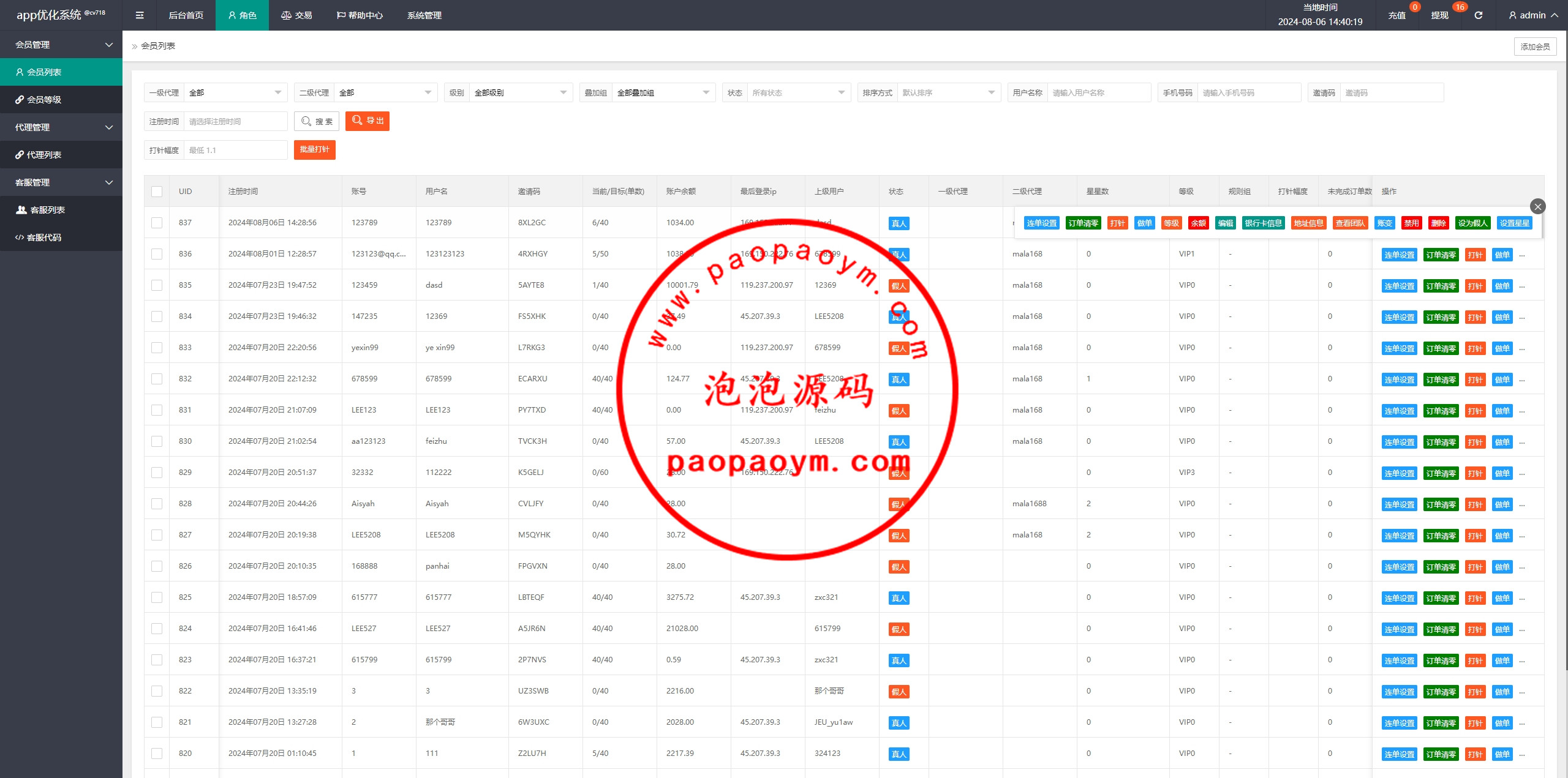Click 设置星星 in the actions popup
Image resolution: width=1568 pixels, height=778 pixels.
(1514, 223)
